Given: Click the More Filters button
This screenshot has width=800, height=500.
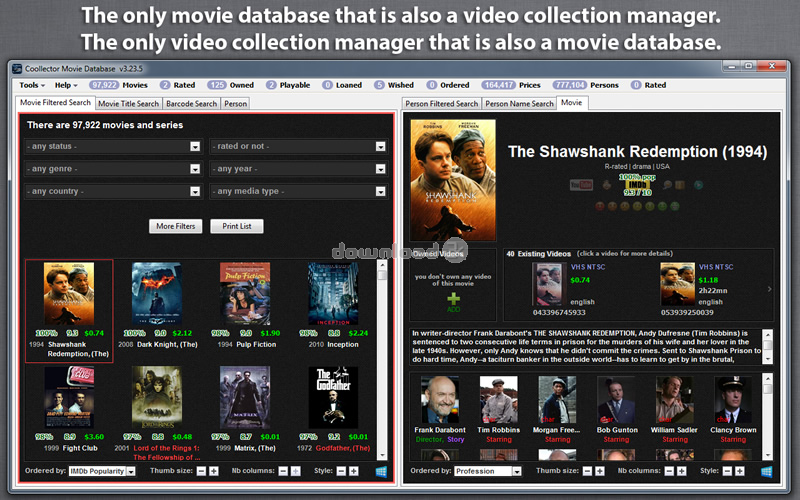Looking at the screenshot, I should tap(176, 226).
